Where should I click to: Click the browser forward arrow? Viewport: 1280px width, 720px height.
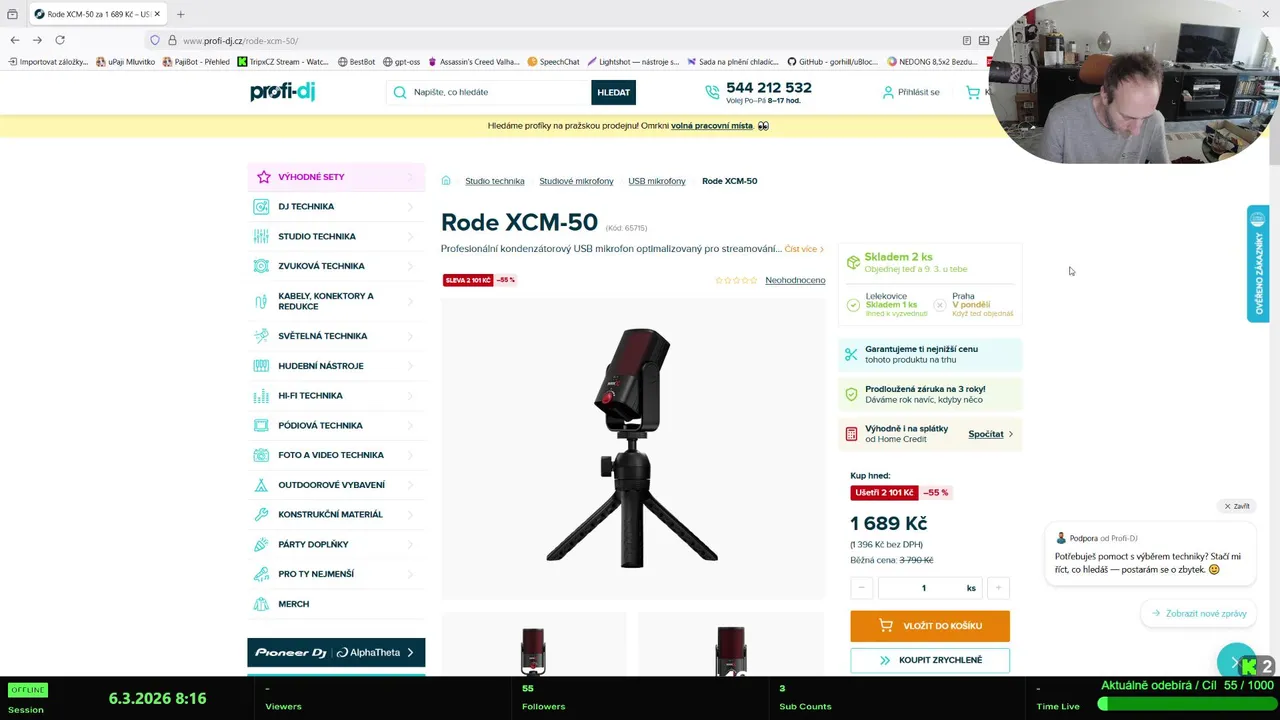37,40
